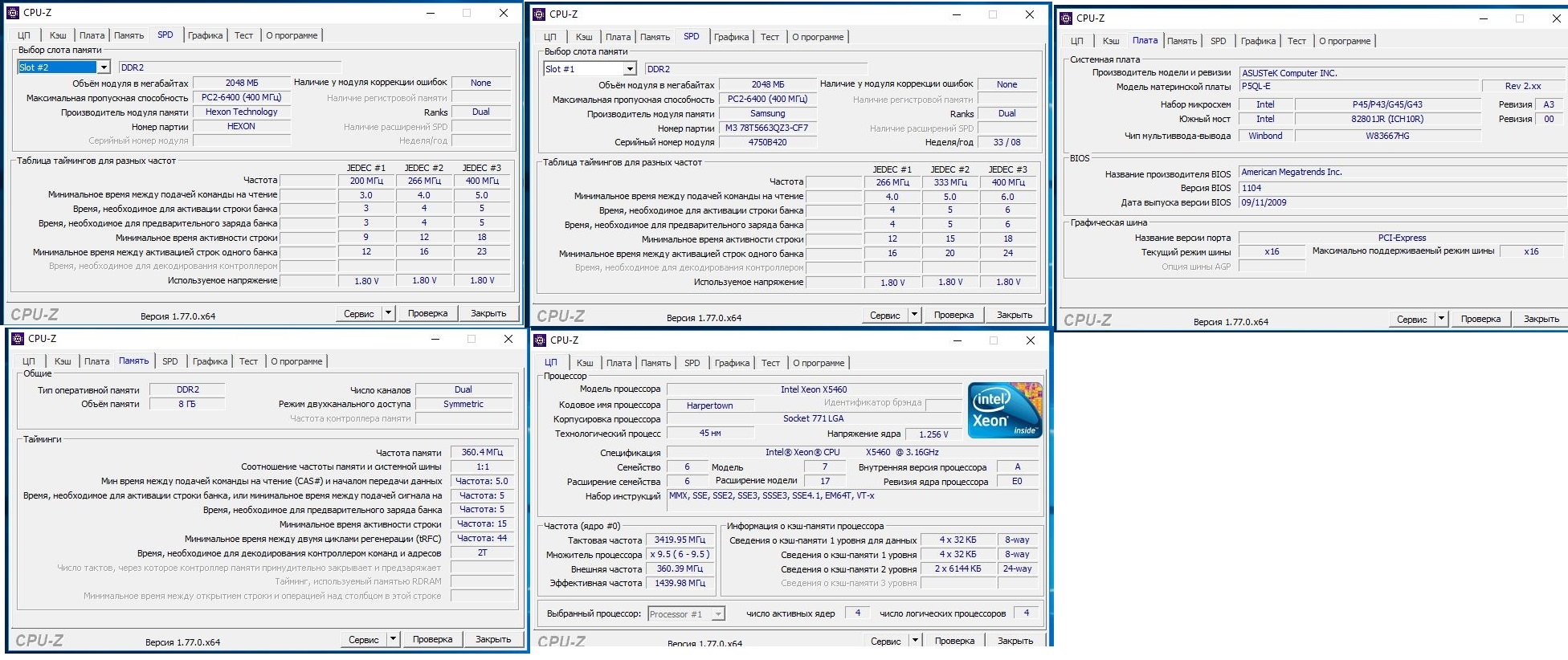This screenshot has width=1568, height=660.
Task: Click the American Megatrends Inc. BIOS field
Action: (1402, 173)
